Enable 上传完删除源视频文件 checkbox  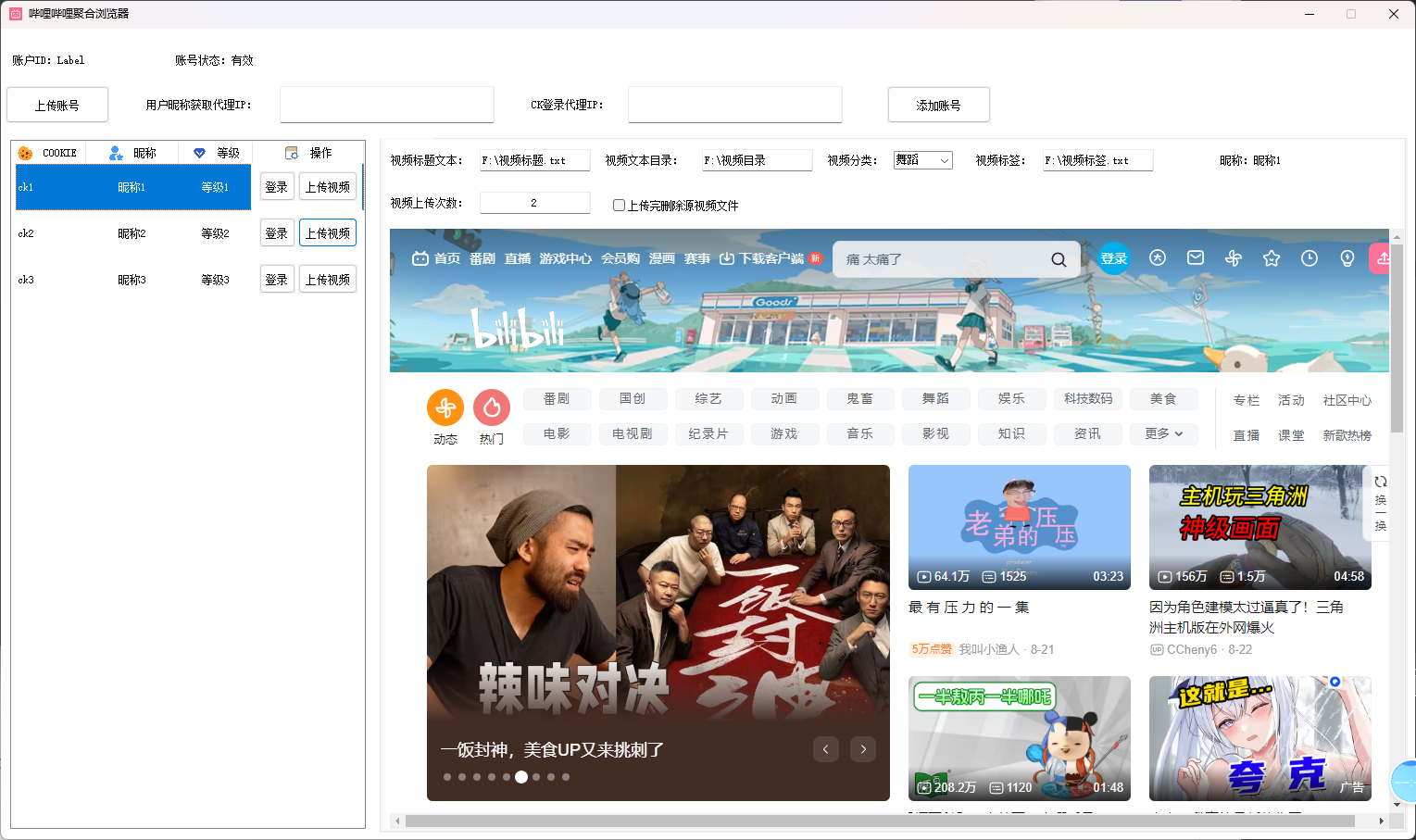pyautogui.click(x=619, y=206)
